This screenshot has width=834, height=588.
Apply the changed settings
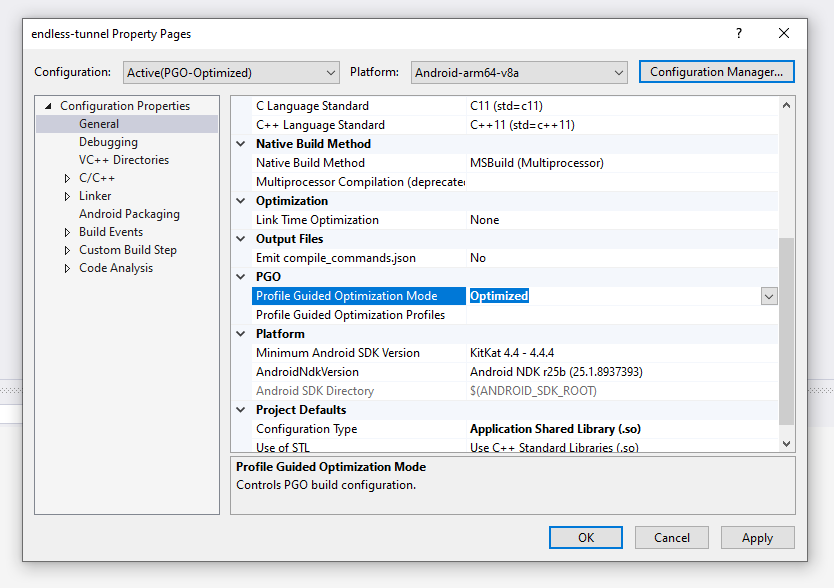pos(757,537)
